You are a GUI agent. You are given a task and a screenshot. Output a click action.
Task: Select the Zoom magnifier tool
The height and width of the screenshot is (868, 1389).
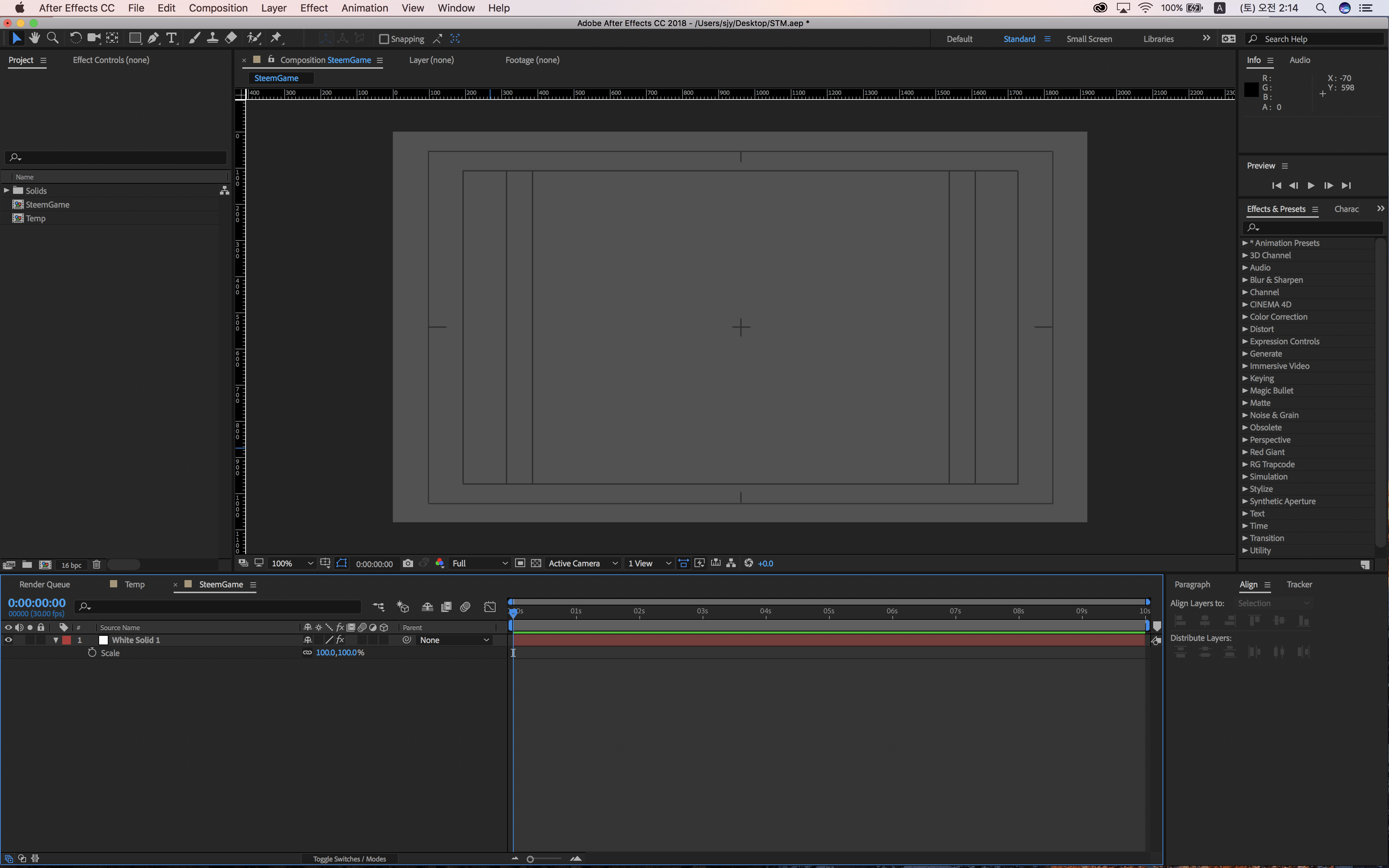(x=52, y=38)
